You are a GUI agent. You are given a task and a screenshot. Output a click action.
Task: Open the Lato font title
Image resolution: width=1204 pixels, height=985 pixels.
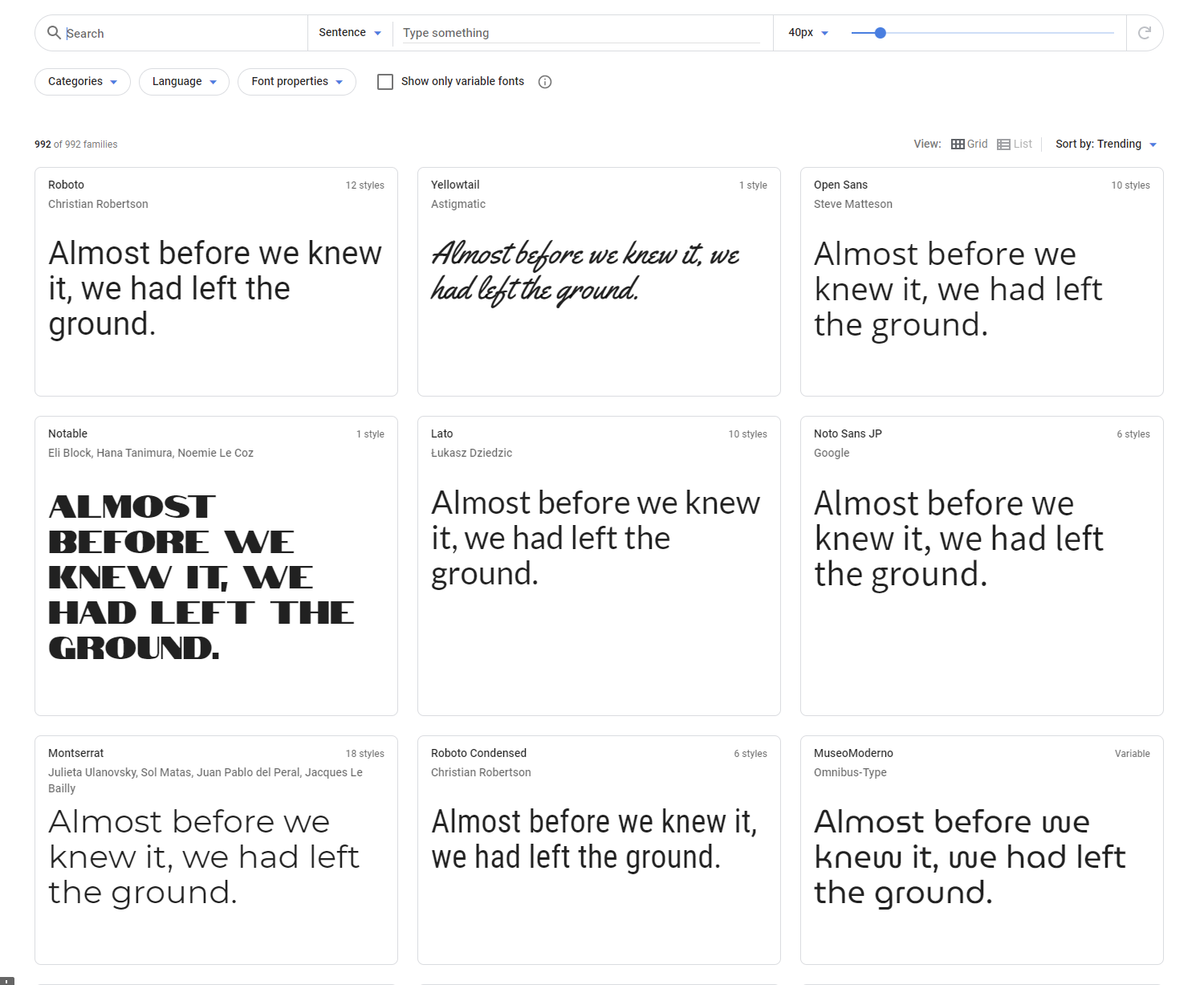click(x=442, y=434)
